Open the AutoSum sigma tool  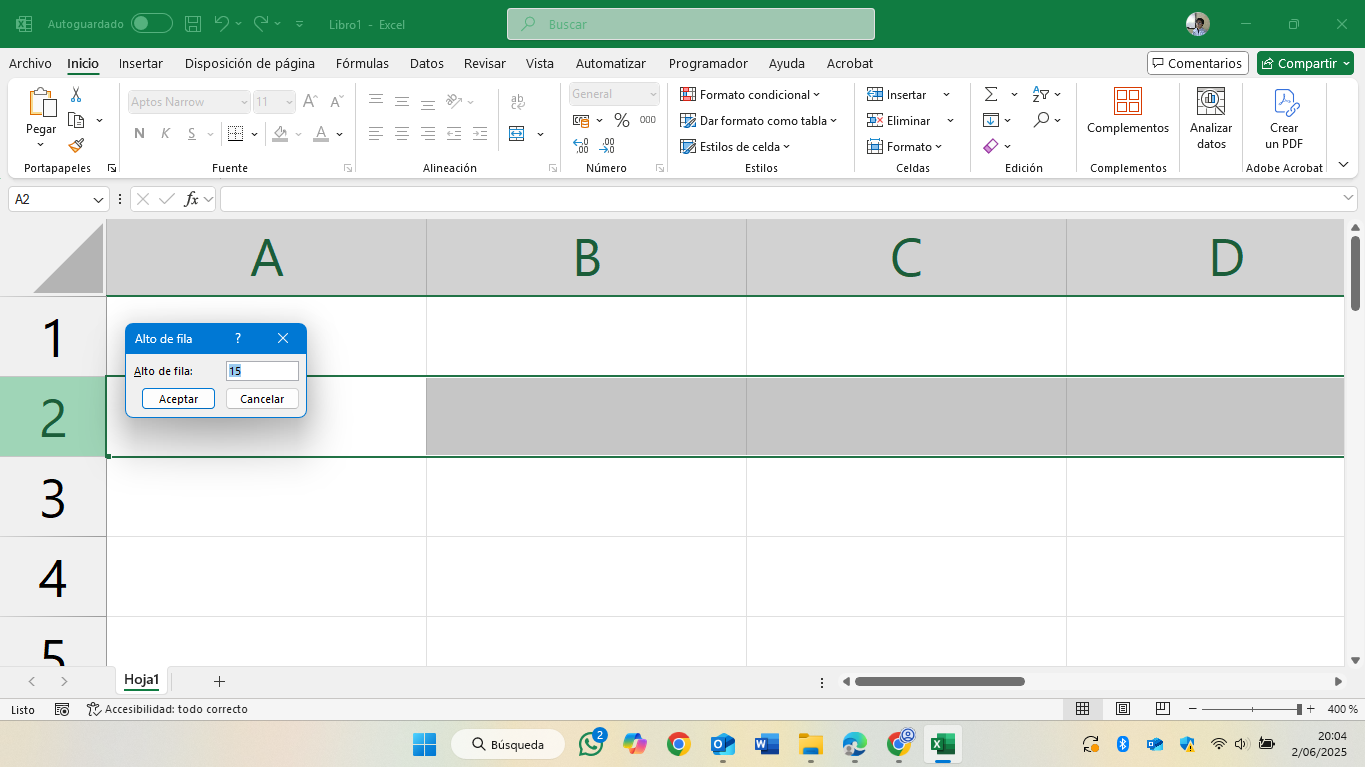[x=991, y=94]
